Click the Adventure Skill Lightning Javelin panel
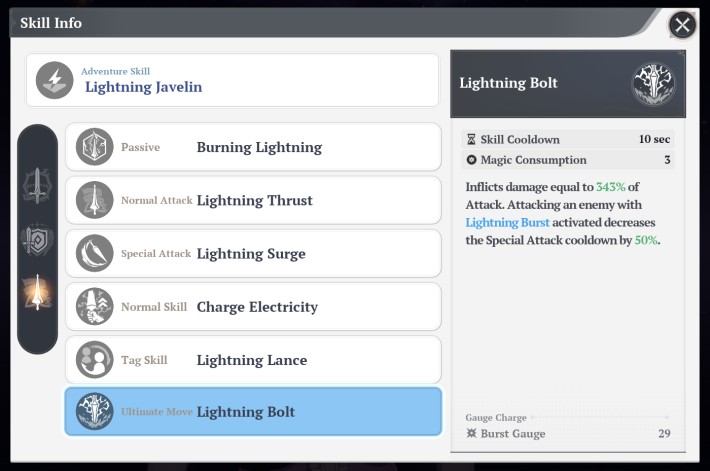This screenshot has height=471, width=710. (x=232, y=80)
